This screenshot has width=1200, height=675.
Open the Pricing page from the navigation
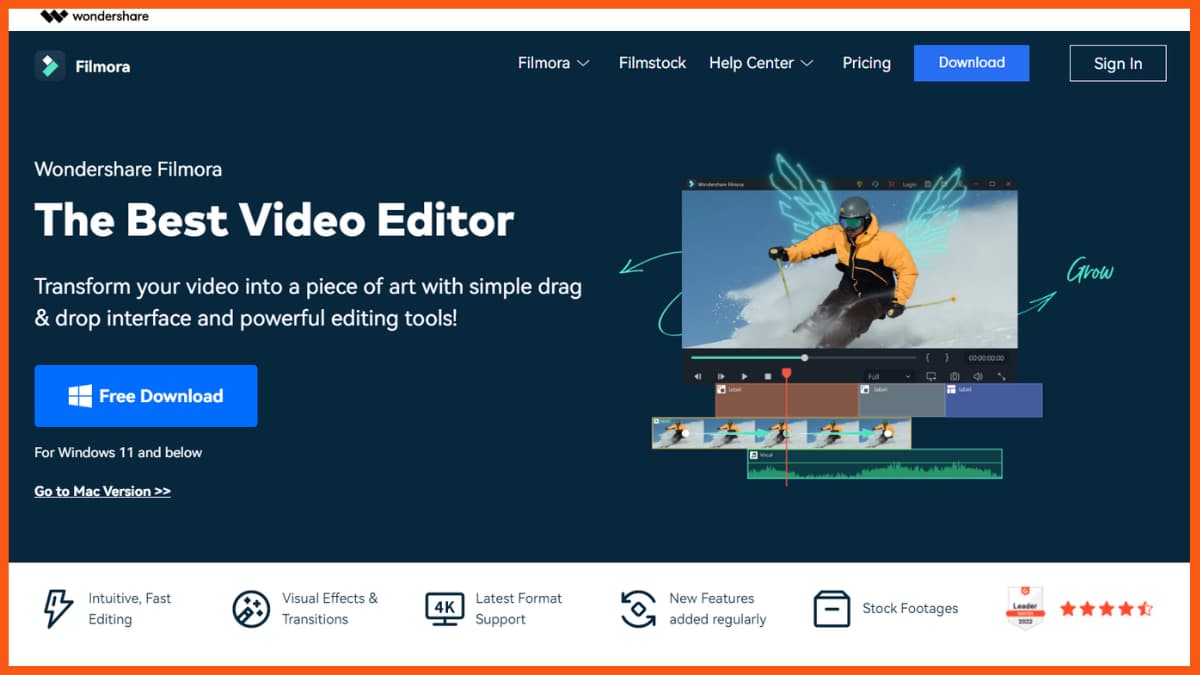(x=866, y=62)
